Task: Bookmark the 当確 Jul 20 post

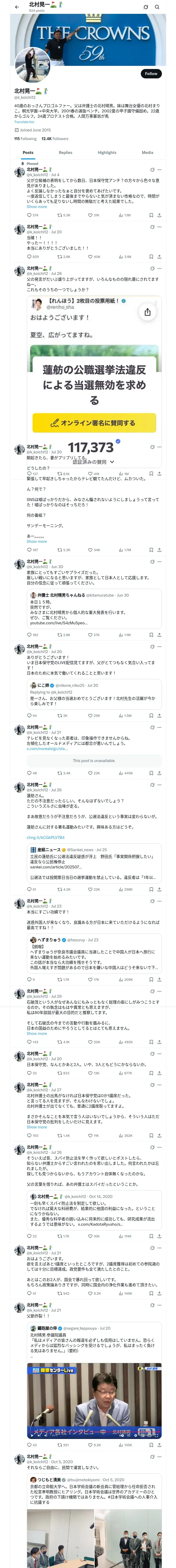Action: pos(151,257)
